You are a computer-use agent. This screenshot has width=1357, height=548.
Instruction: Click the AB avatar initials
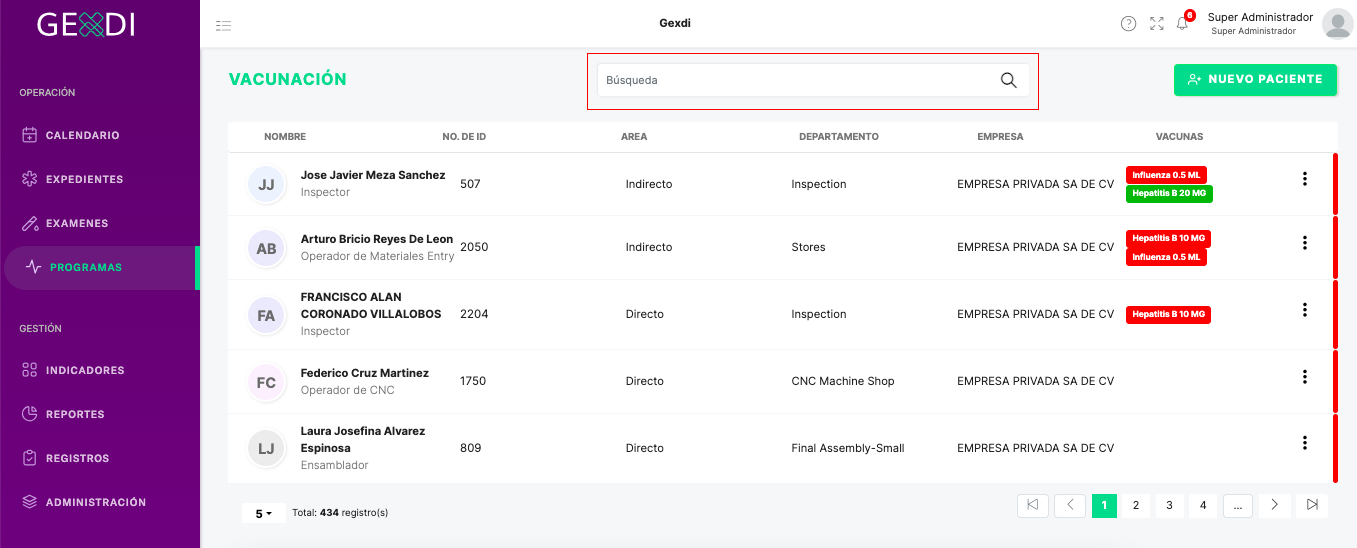tap(266, 248)
